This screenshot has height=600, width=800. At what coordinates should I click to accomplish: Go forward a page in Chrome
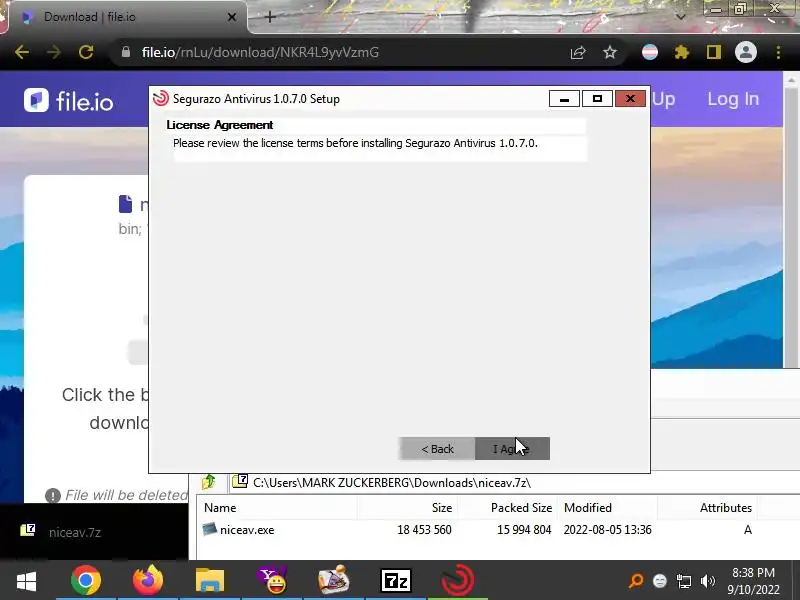pos(54,52)
